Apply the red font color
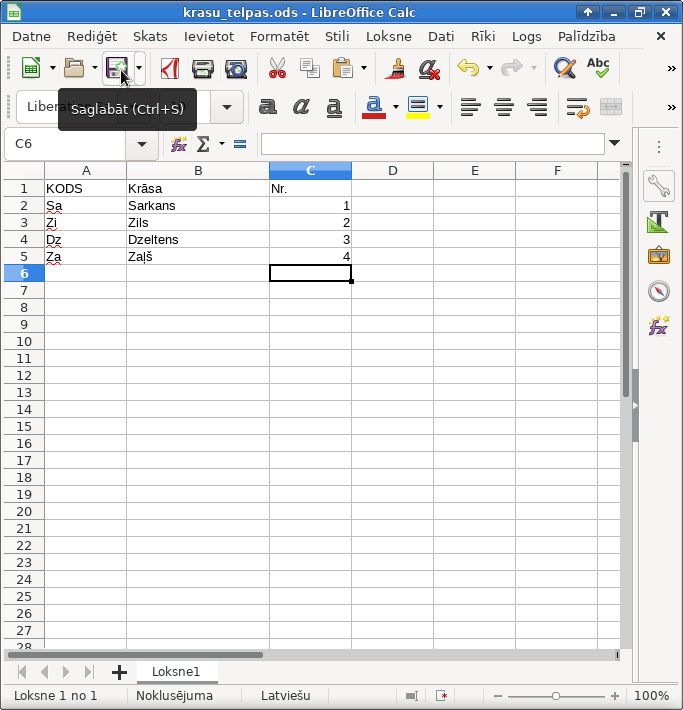 374,107
